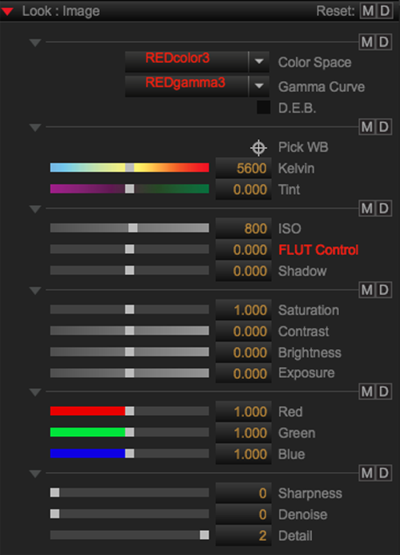Toggle the D.E.B. checkbox
The image size is (400, 555).
click(x=263, y=108)
